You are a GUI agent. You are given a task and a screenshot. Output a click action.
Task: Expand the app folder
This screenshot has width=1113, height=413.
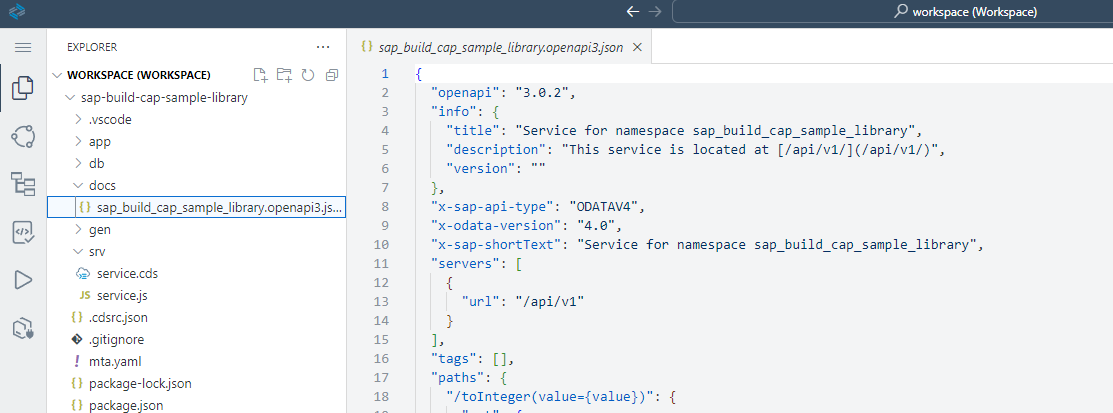(78, 142)
